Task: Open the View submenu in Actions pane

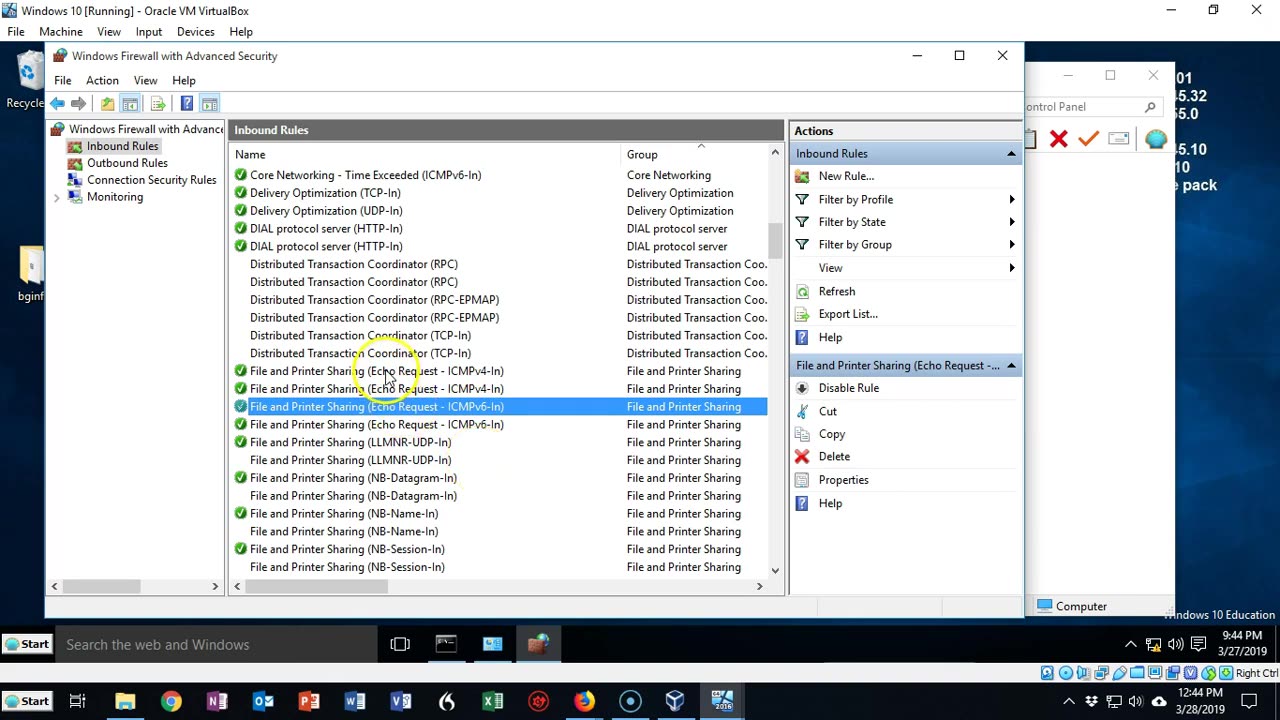Action: coord(905,268)
